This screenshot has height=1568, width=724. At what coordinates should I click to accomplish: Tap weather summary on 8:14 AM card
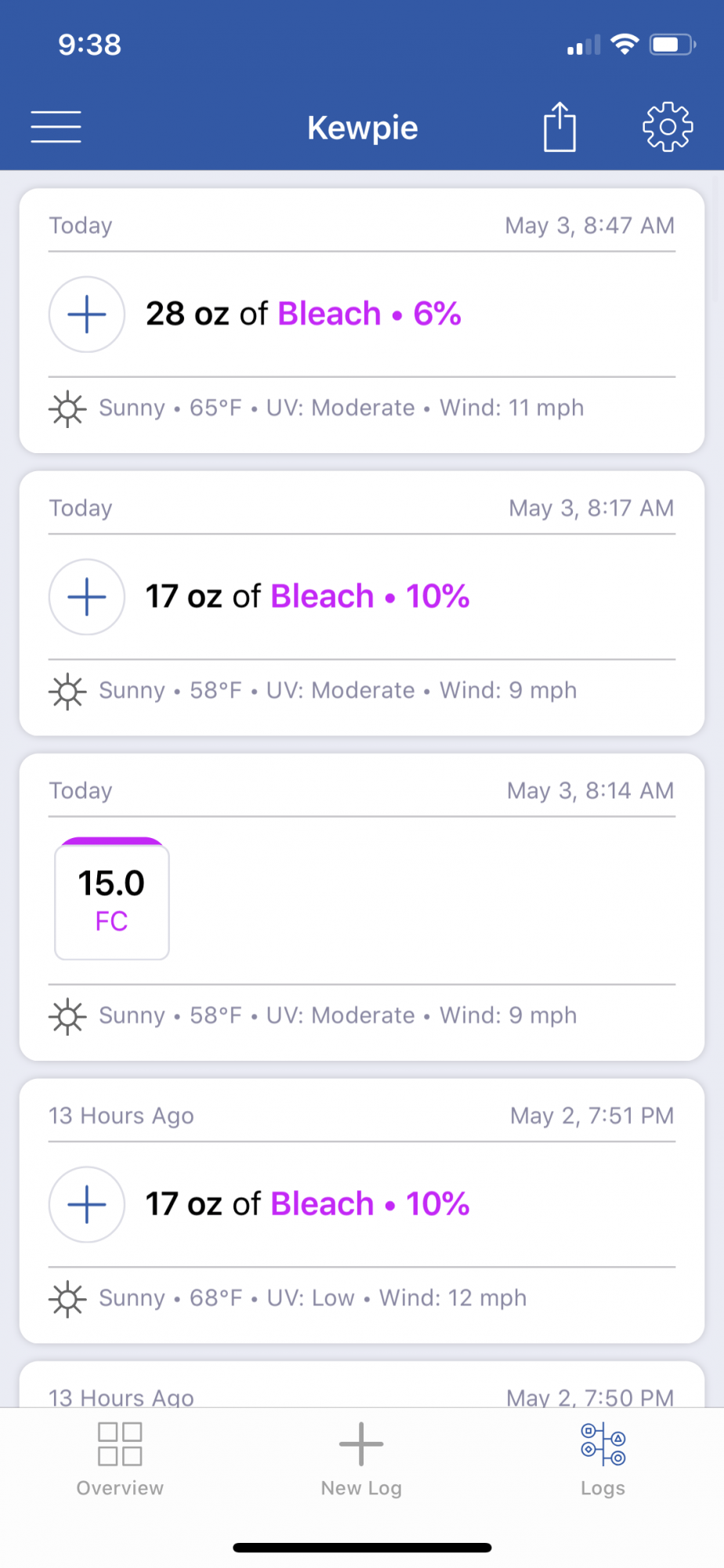[x=338, y=1015]
